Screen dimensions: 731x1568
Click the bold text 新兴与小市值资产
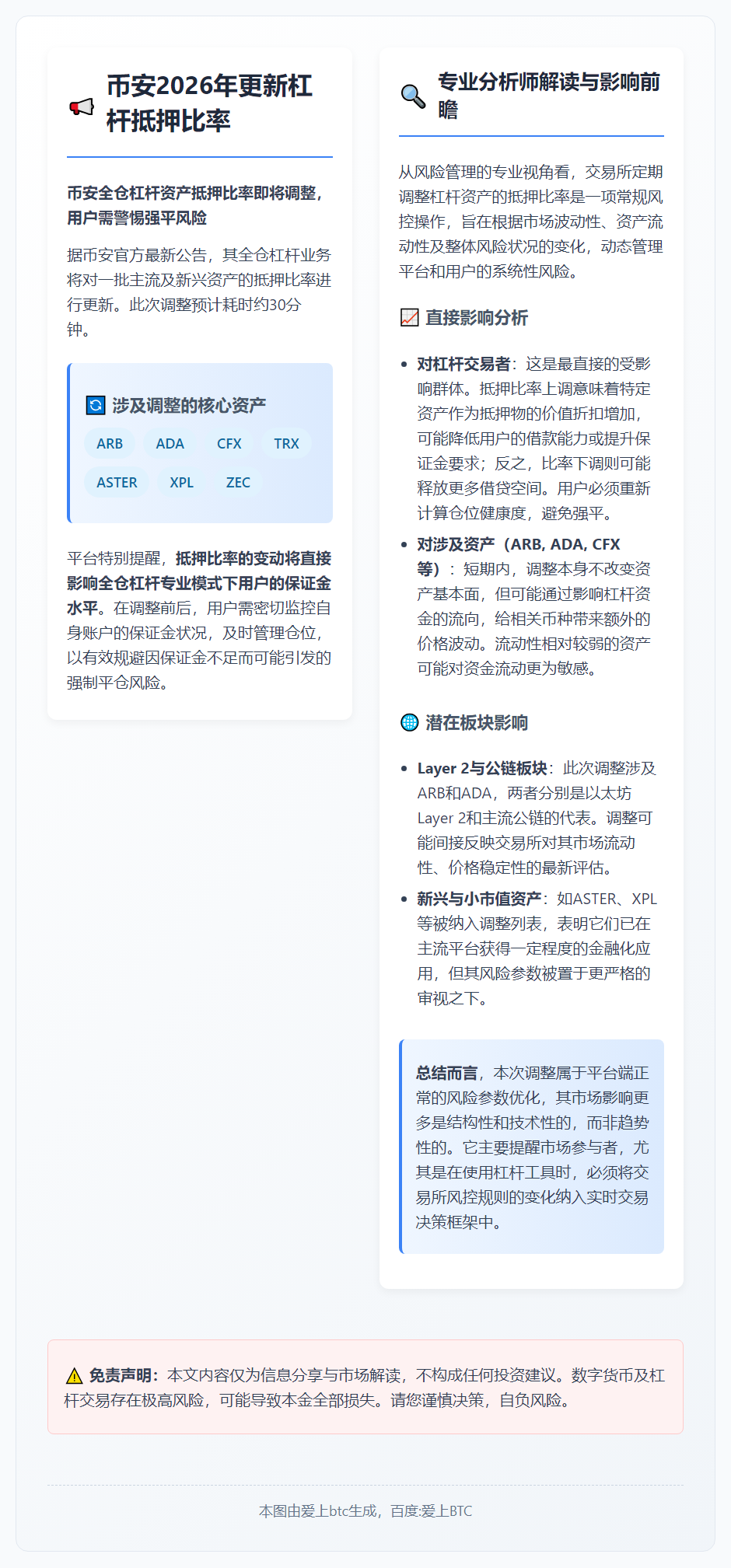[479, 899]
